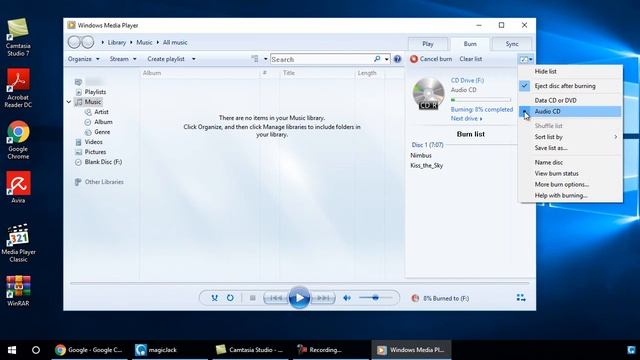Click the burn status icon at bottom
This screenshot has width=640, height=360.
[415, 298]
